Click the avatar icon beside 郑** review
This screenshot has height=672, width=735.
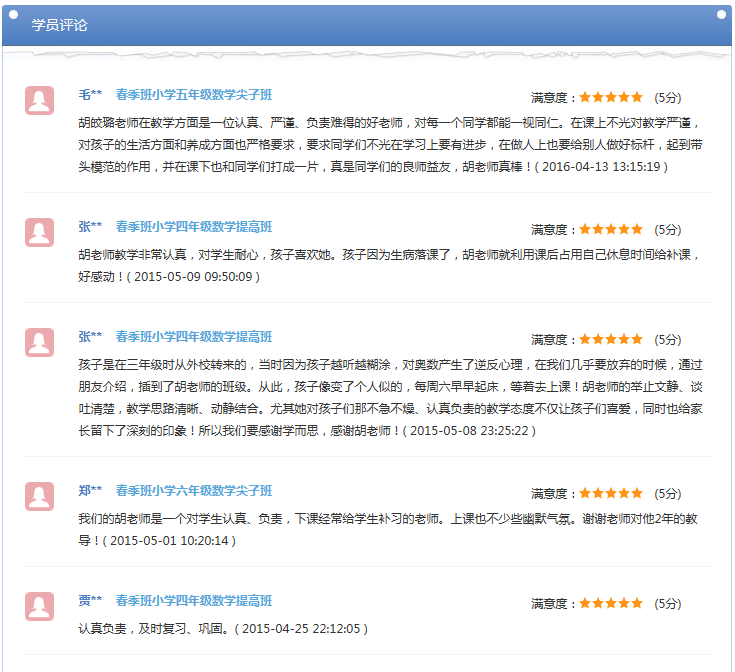click(x=39, y=496)
